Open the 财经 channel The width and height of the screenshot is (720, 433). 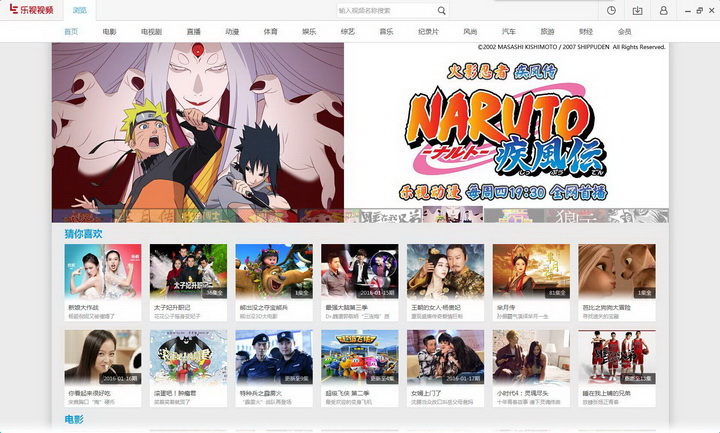click(x=586, y=32)
